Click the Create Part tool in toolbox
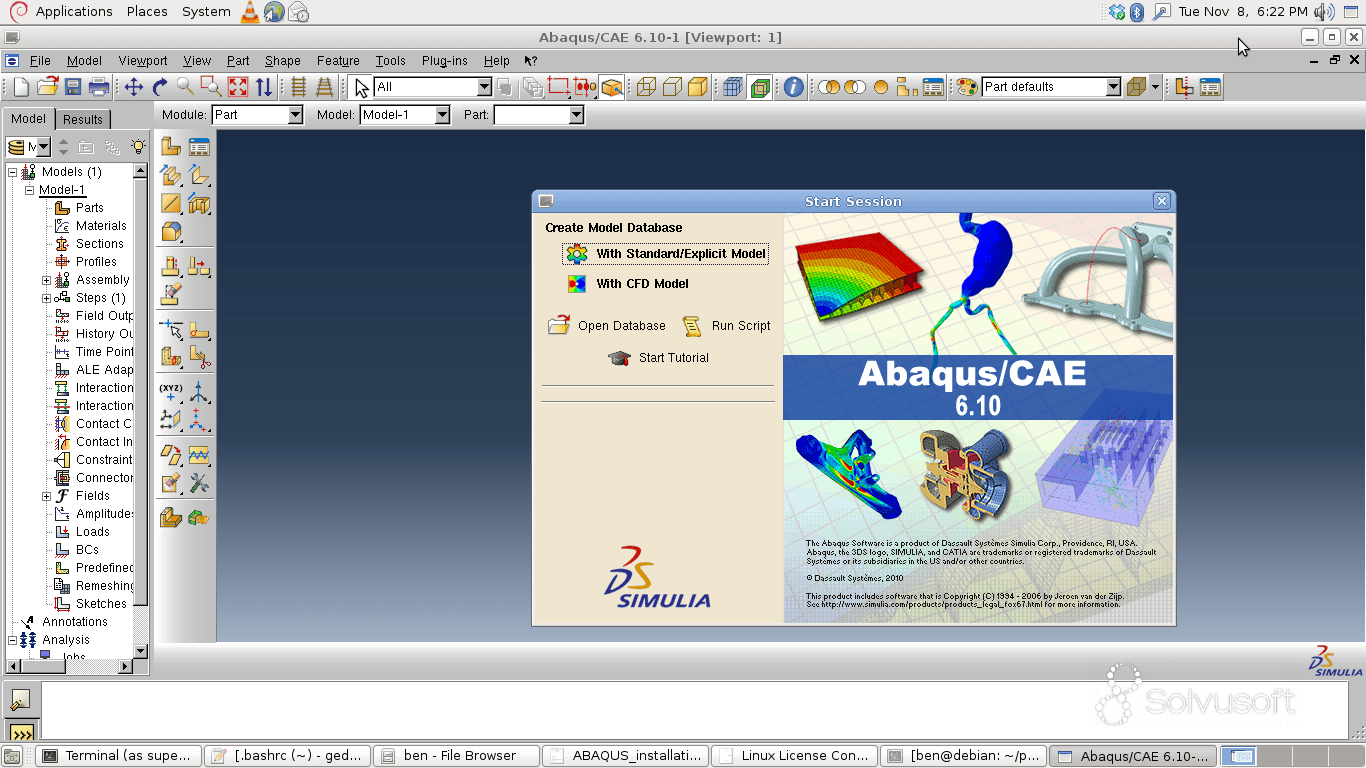 171,147
